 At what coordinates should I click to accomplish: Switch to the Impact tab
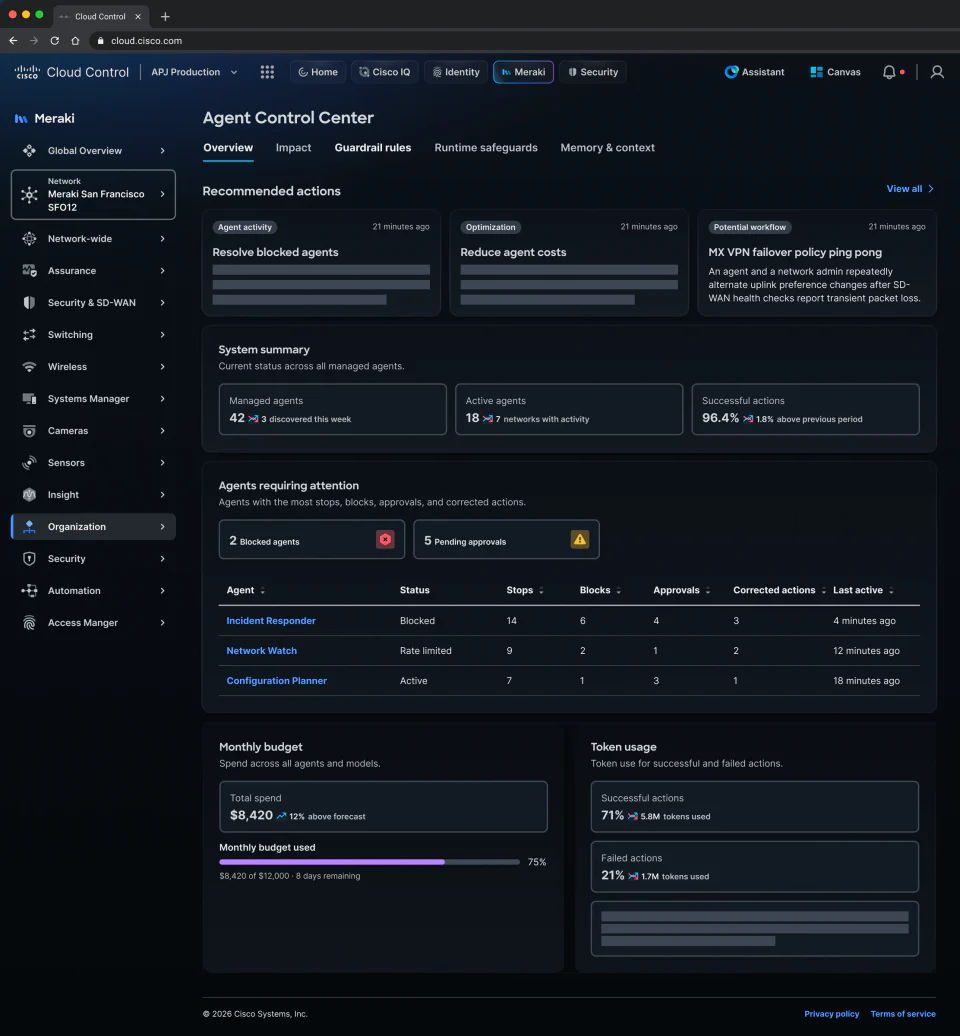pyautogui.click(x=293, y=148)
